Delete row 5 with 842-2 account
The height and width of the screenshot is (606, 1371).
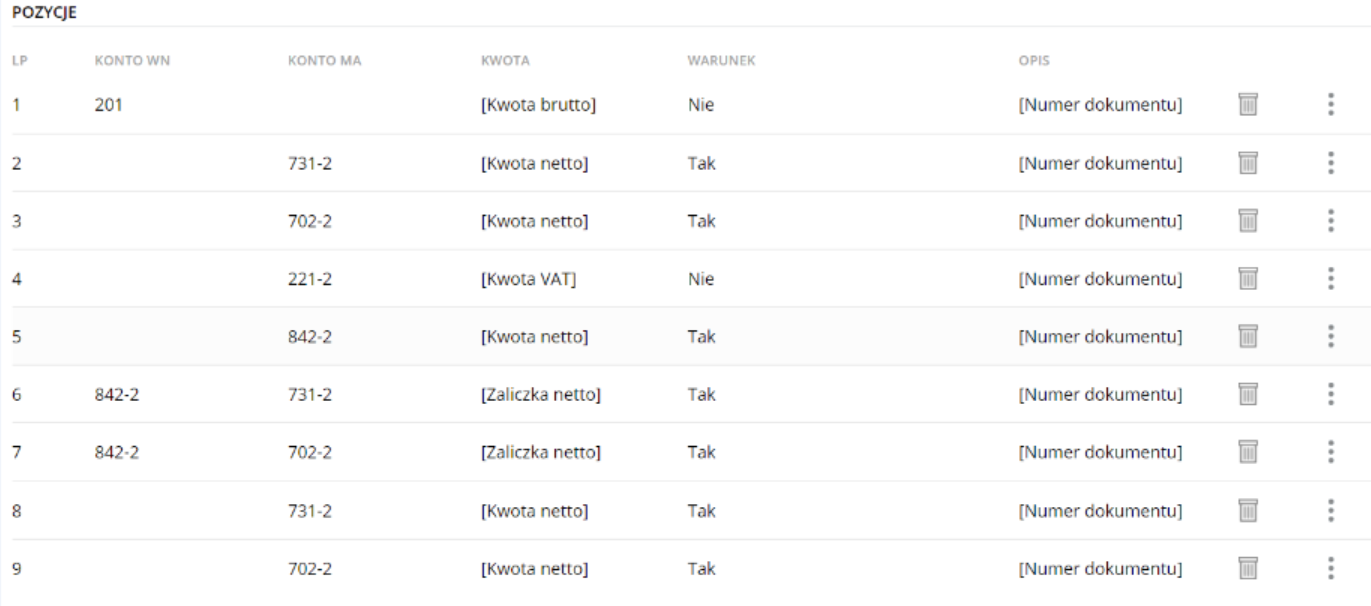coord(1246,336)
